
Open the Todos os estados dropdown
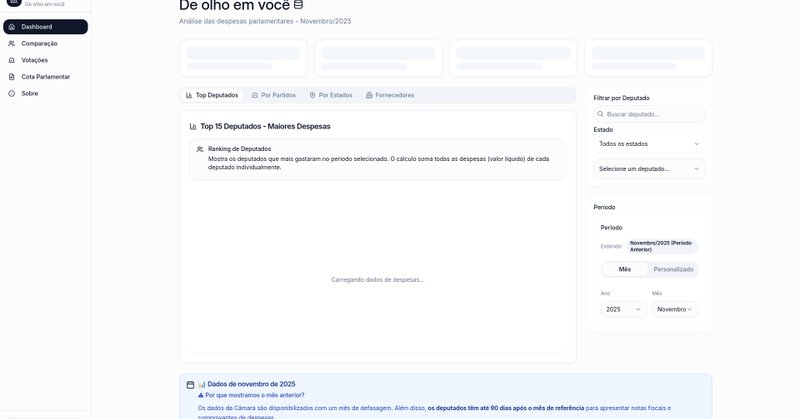point(649,144)
